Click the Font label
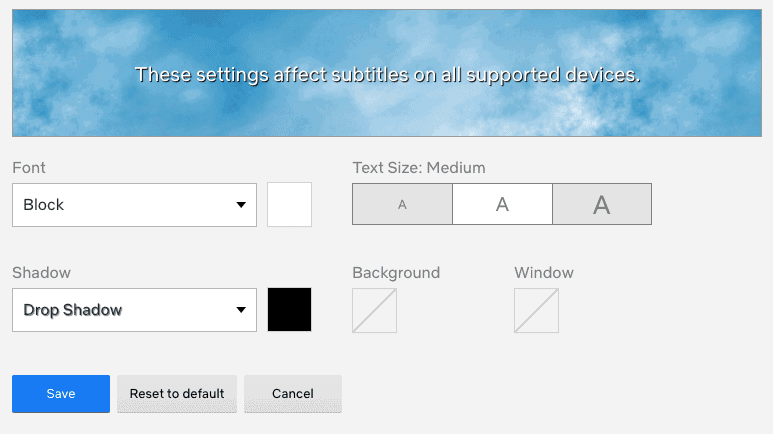Screen dimensions: 773x434 point(29,168)
